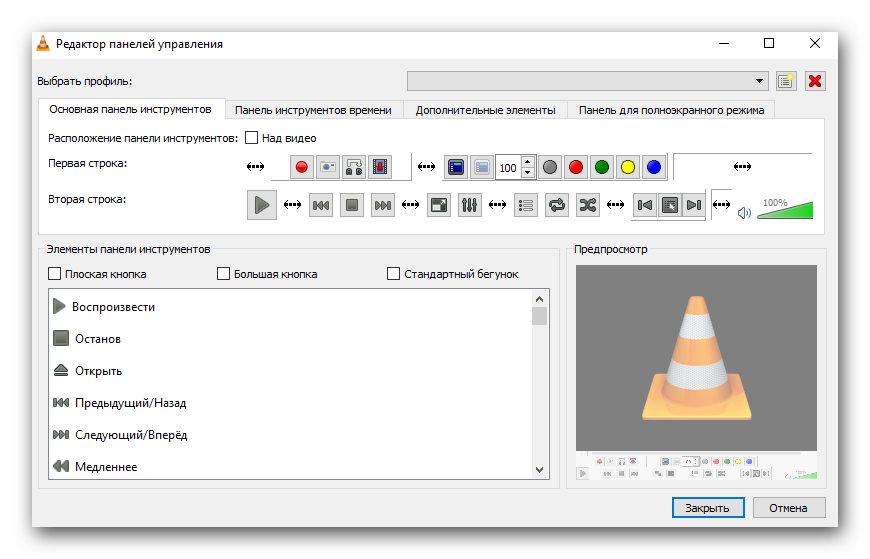Click the Next track icon in second row
870x559 pixels.
(383, 205)
